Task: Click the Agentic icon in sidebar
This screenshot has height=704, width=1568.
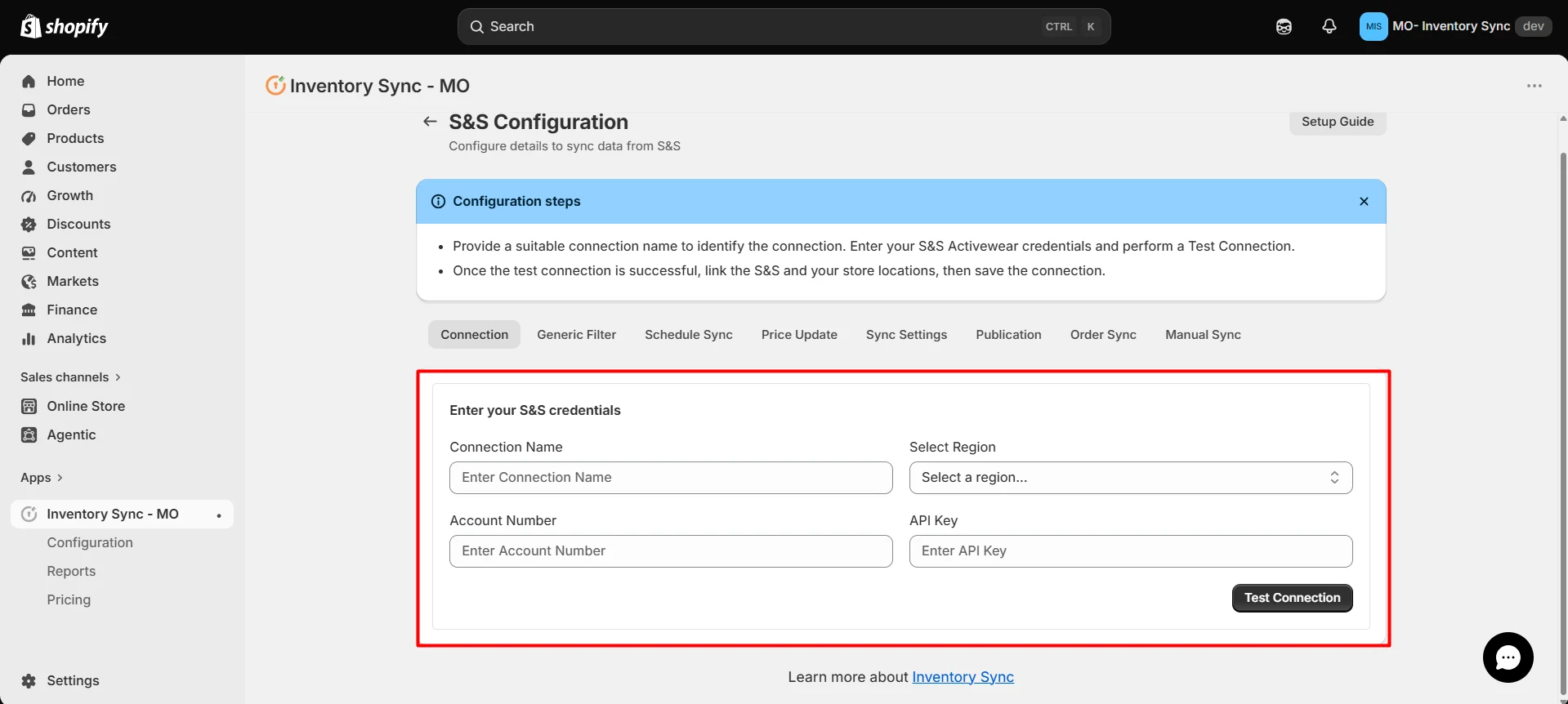Action: pyautogui.click(x=29, y=434)
